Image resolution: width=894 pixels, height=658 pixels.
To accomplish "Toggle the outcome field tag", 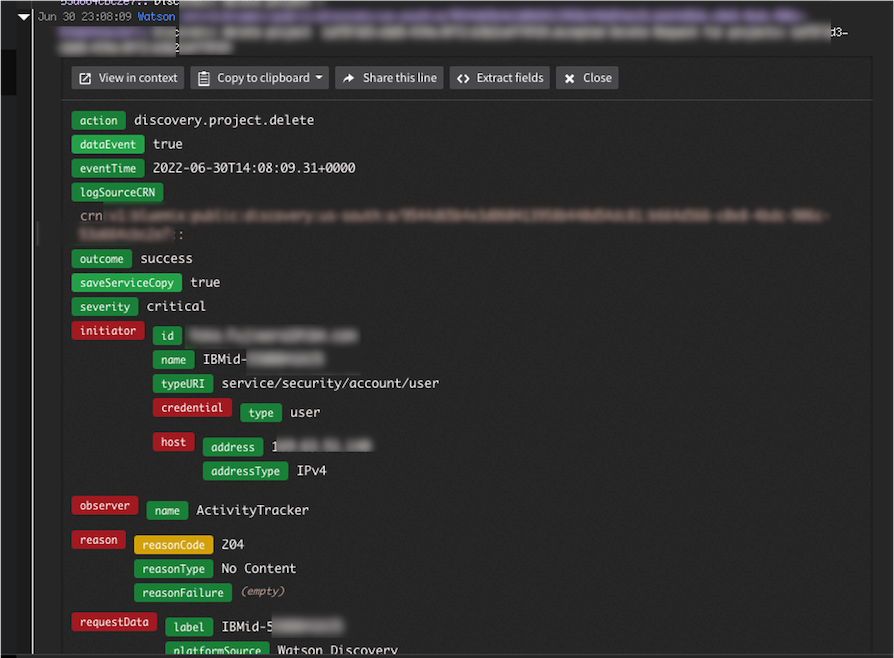I will [x=101, y=258].
